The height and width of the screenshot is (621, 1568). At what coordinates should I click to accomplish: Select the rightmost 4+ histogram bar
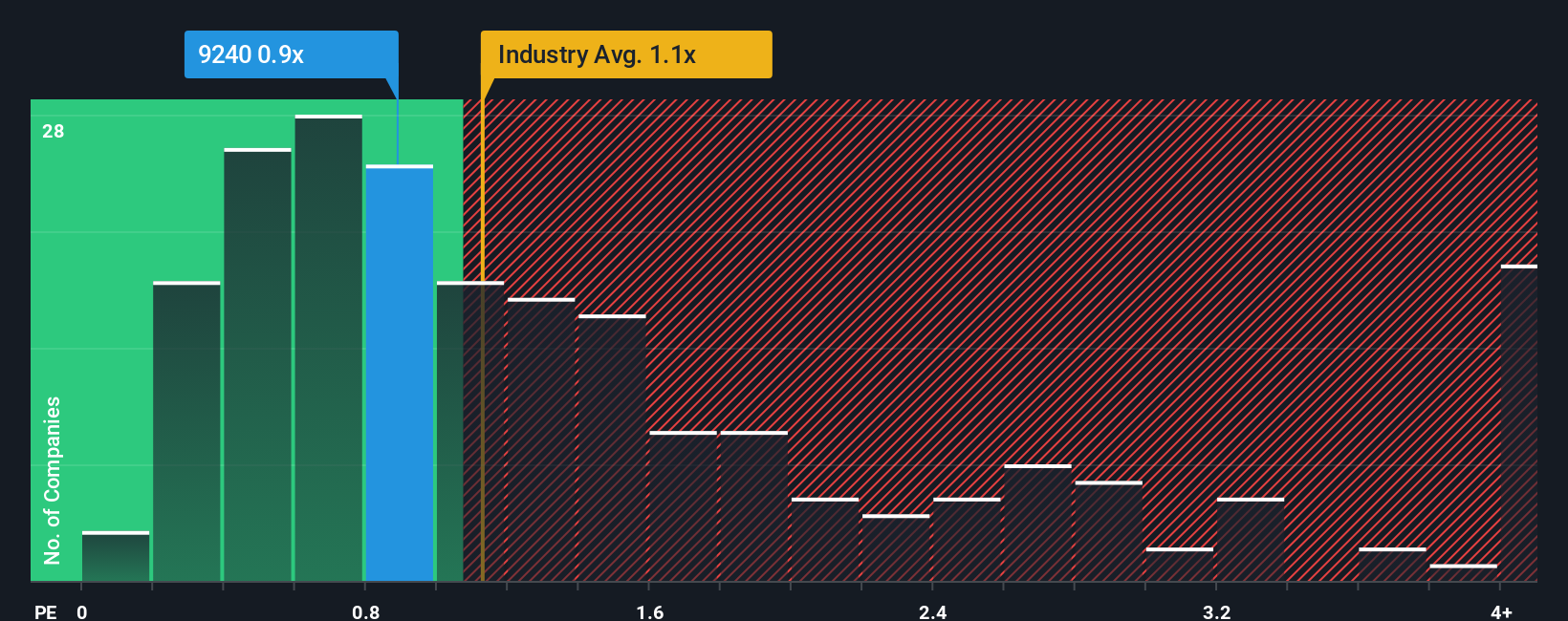pyautogui.click(x=1519, y=423)
